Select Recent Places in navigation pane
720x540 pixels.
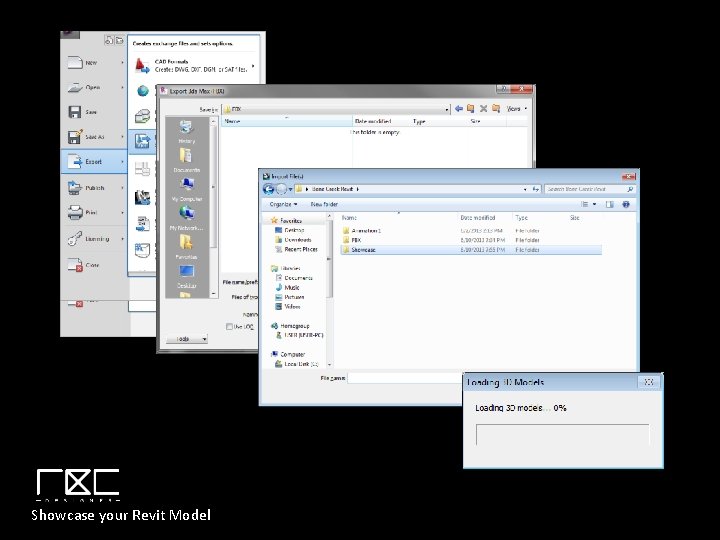point(296,249)
